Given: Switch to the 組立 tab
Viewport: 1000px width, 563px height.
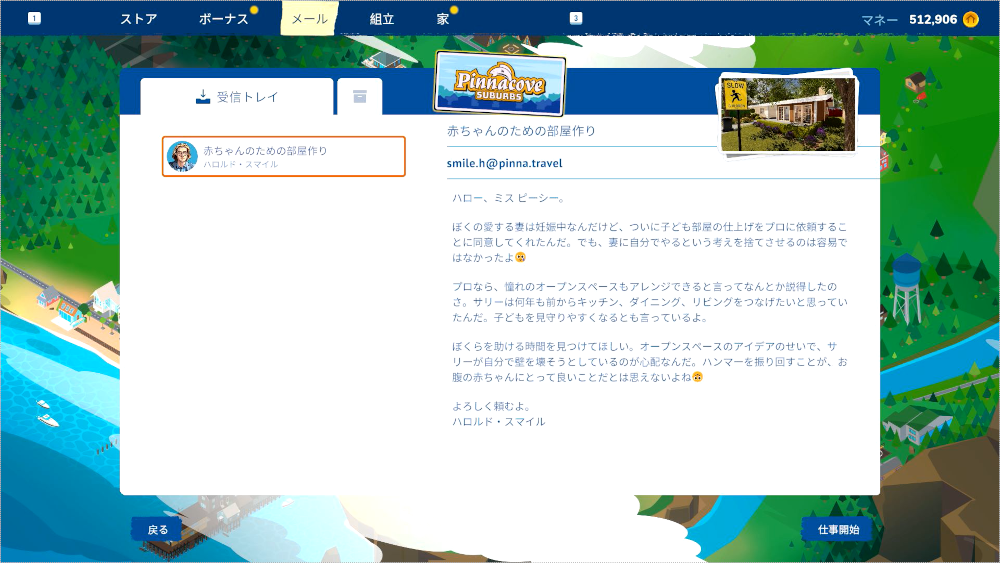Looking at the screenshot, I should (382, 19).
